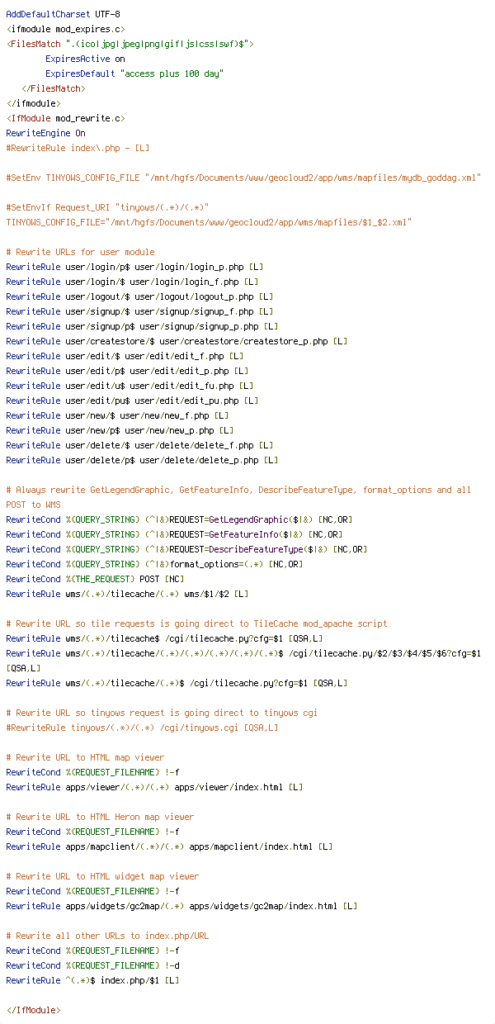Viewport: 495px width, 1024px height.
Task: Click the RewriteCond with REQUEST=GetLegendGraphic
Action: 180,520
